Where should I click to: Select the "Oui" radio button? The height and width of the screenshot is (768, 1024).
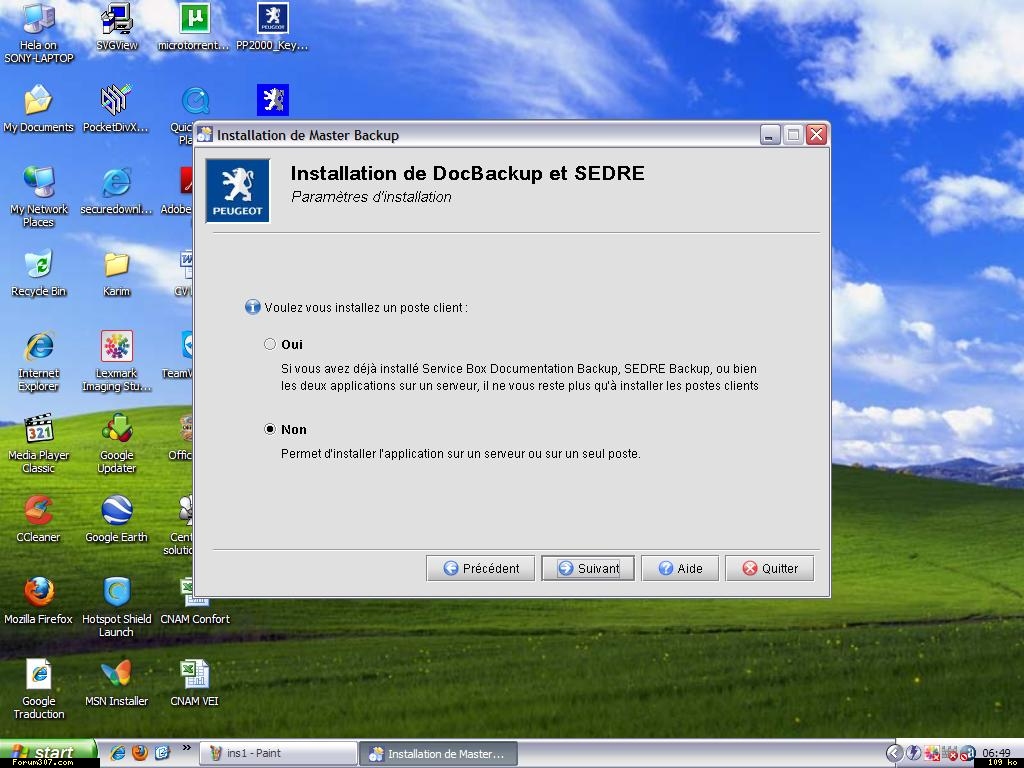[270, 344]
